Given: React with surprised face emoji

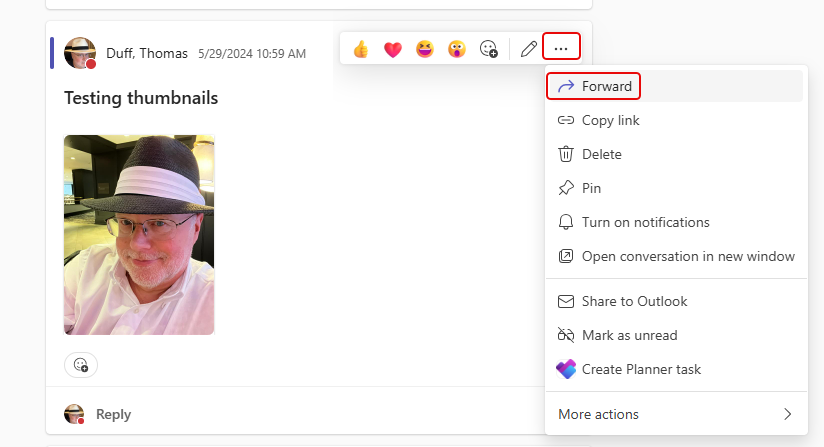Looking at the screenshot, I should click(457, 49).
